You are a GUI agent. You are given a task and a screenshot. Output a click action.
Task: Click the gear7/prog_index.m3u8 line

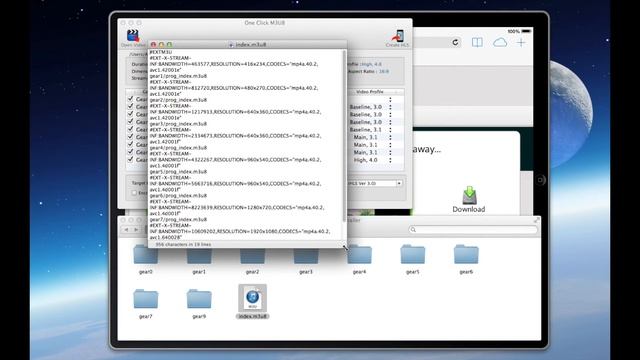point(178,219)
